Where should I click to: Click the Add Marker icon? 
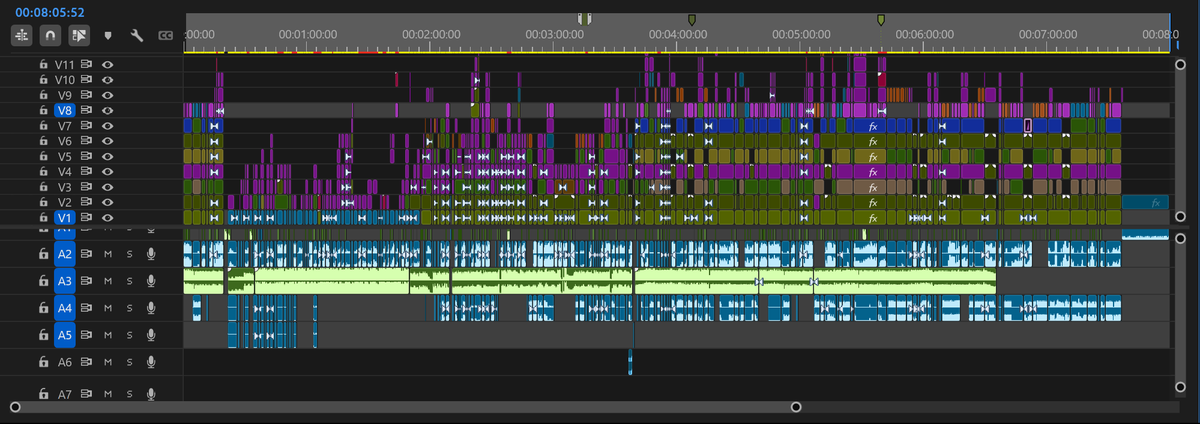[x=108, y=36]
